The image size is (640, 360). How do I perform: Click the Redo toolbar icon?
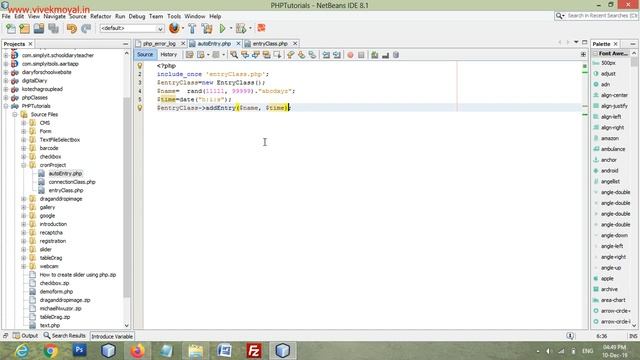pyautogui.click(x=86, y=28)
